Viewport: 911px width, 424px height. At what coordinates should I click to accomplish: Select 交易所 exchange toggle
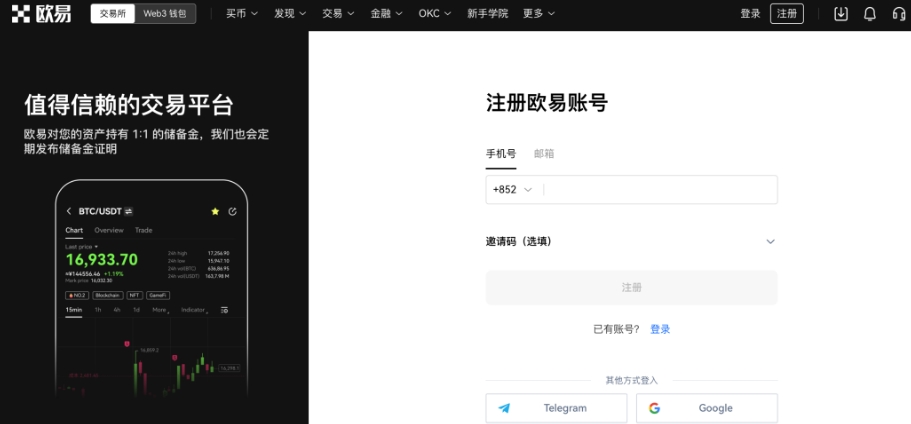coord(113,14)
